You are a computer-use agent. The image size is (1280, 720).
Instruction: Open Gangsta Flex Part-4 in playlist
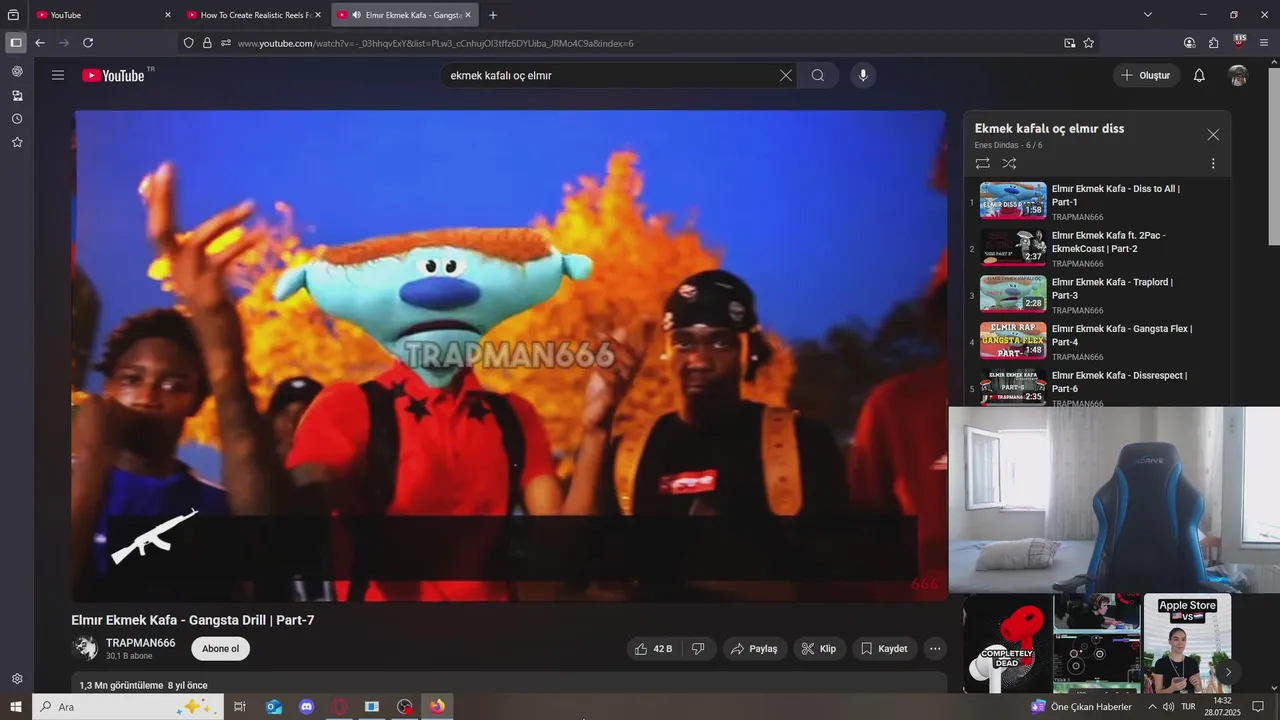coord(1098,341)
